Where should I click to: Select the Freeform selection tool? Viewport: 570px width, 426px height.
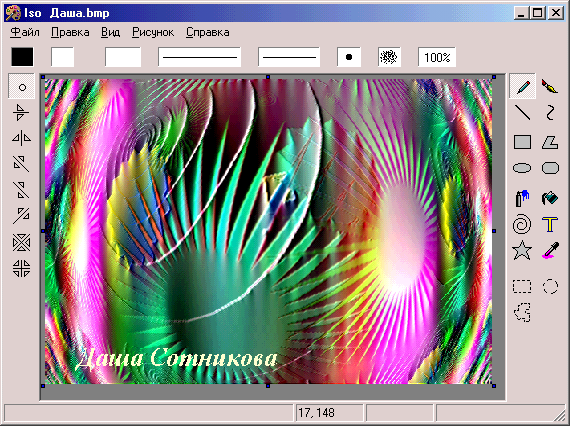(x=523, y=312)
